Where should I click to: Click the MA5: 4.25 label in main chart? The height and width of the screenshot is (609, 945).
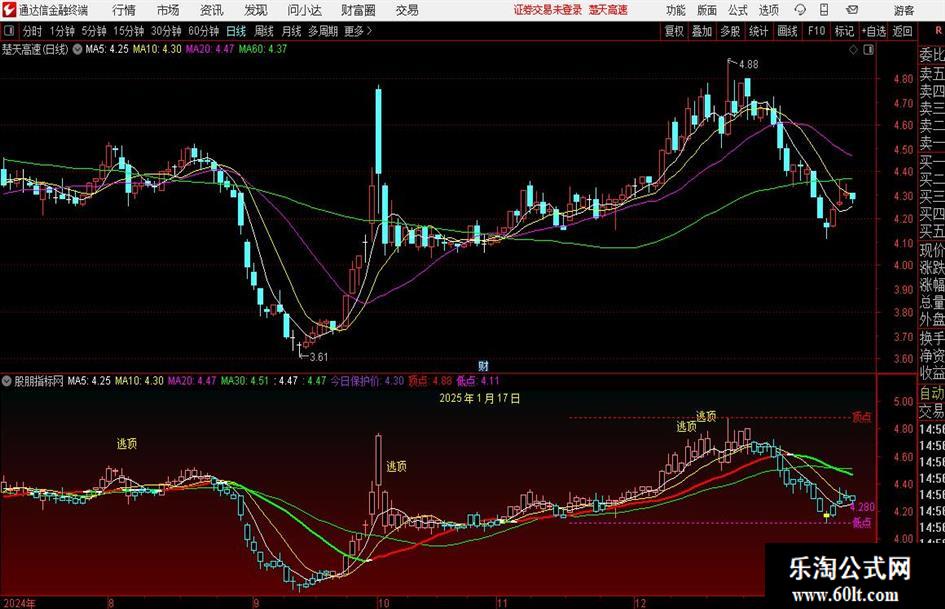[x=107, y=49]
